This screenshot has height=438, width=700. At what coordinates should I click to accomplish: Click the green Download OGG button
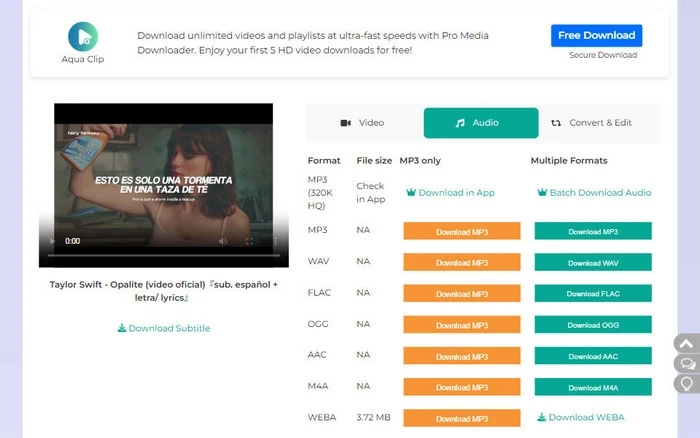[592, 325]
